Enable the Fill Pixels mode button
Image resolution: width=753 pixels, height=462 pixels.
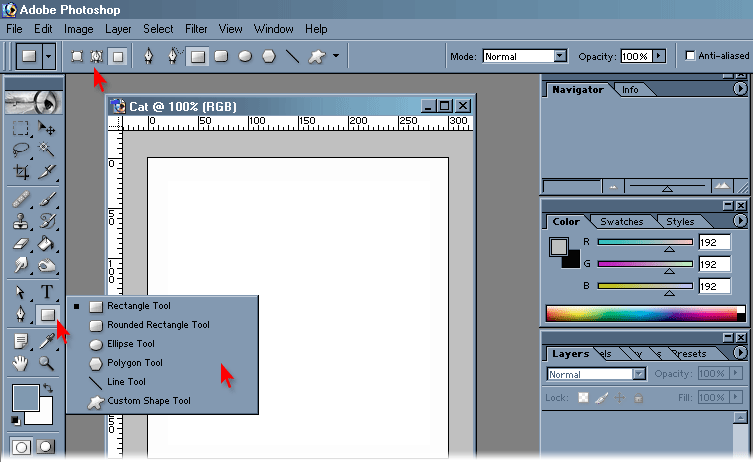[118, 57]
